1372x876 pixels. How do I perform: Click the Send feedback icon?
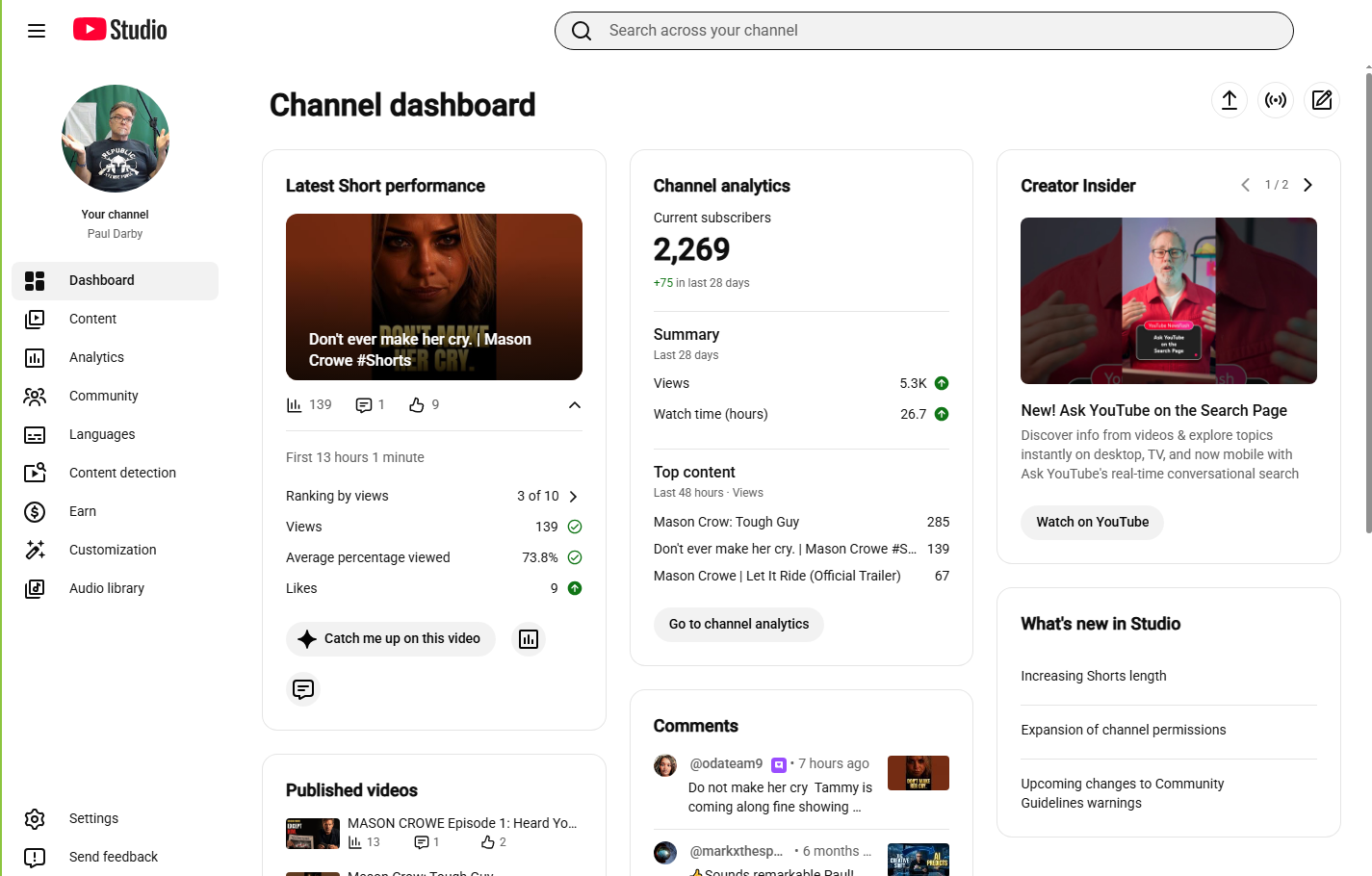coord(35,858)
